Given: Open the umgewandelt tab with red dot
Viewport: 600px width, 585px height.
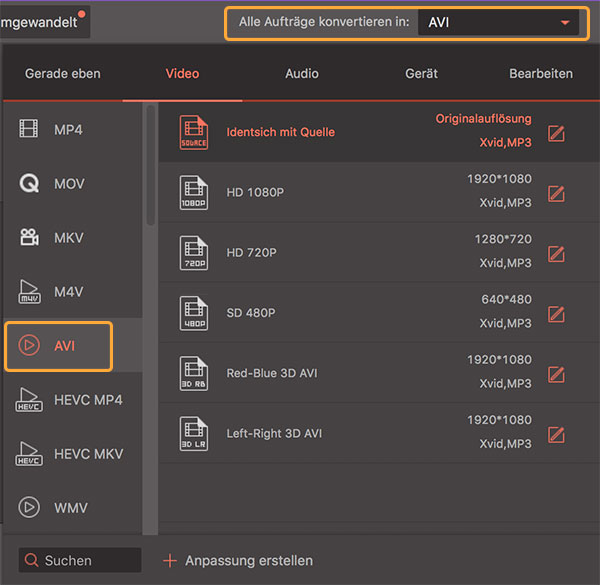Looking at the screenshot, I should click(43, 22).
